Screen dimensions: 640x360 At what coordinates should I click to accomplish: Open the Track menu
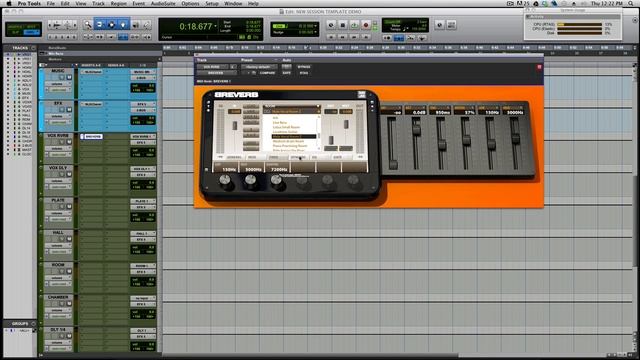tap(98, 3)
